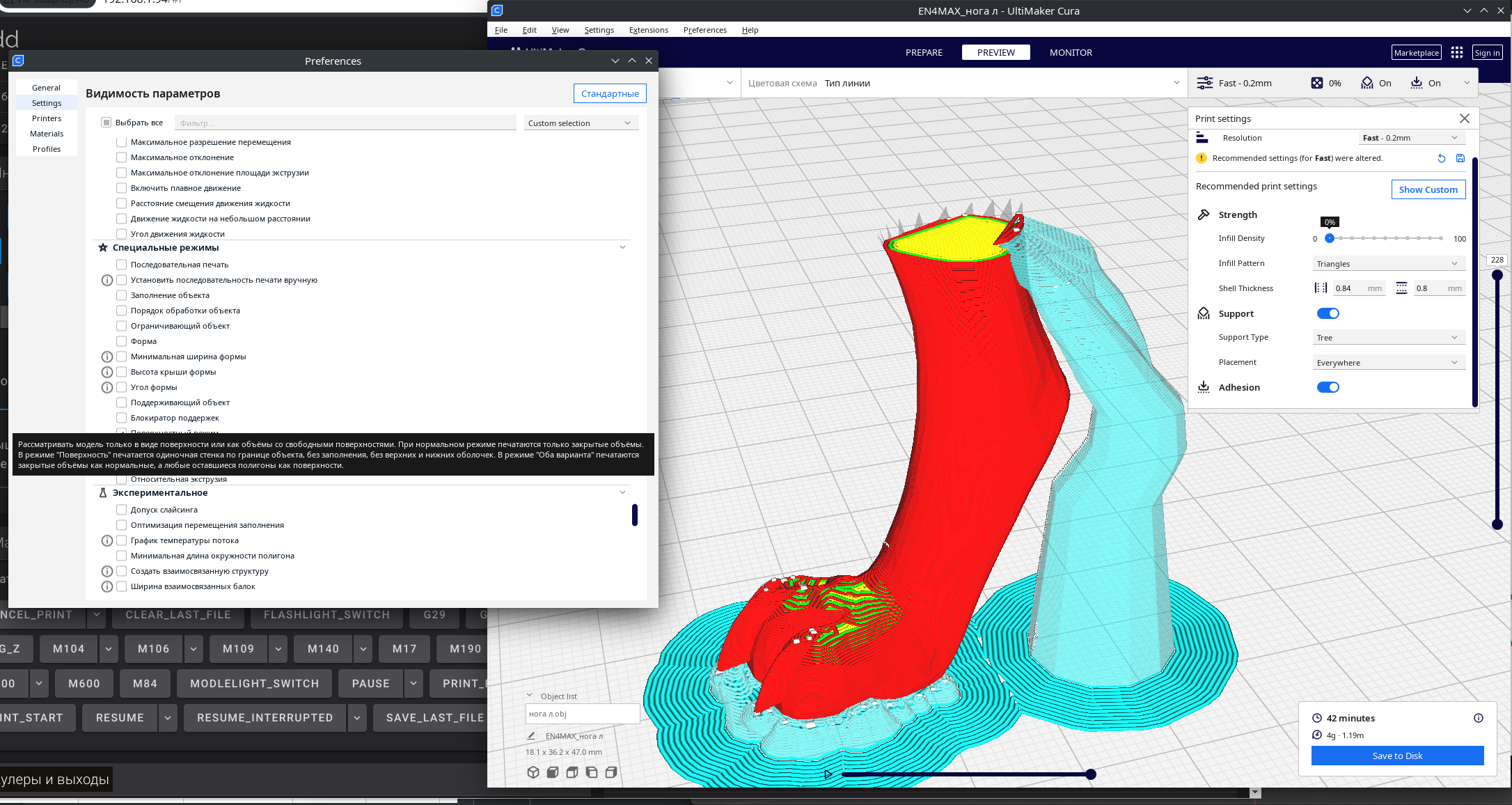Screen dimensions: 1512x805
Task: Click the Show Custom button
Action: point(1428,189)
